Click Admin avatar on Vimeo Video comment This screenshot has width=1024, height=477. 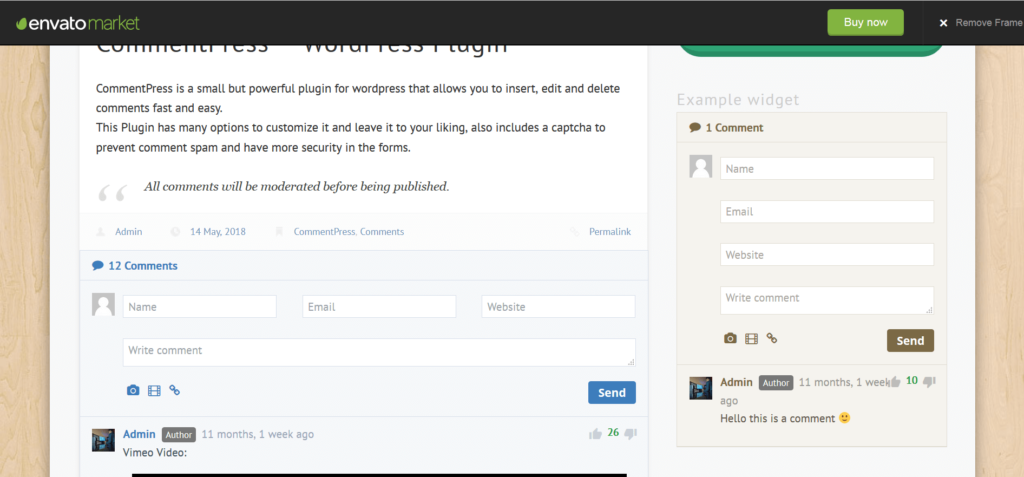pyautogui.click(x=103, y=440)
